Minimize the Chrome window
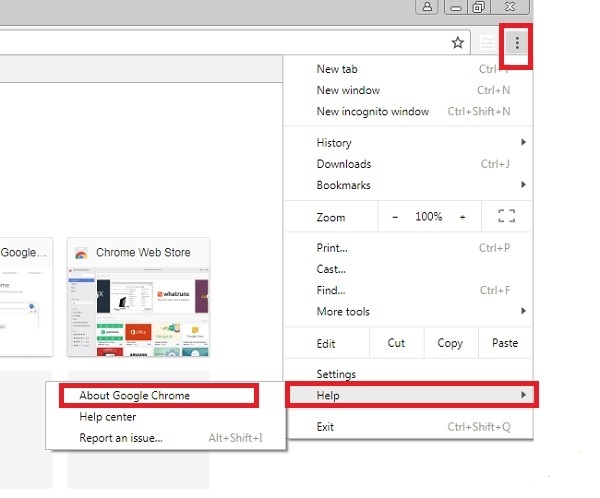600x498 pixels. 455,7
